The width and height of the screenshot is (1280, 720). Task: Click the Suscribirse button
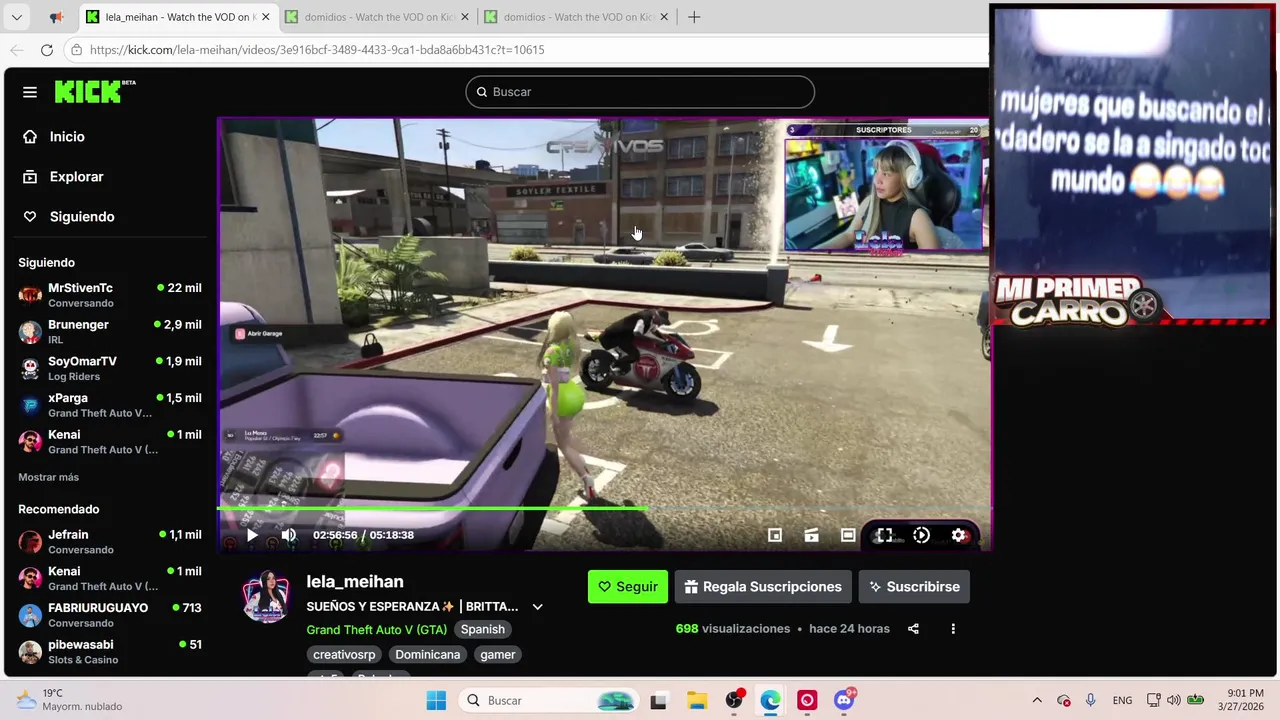[914, 587]
